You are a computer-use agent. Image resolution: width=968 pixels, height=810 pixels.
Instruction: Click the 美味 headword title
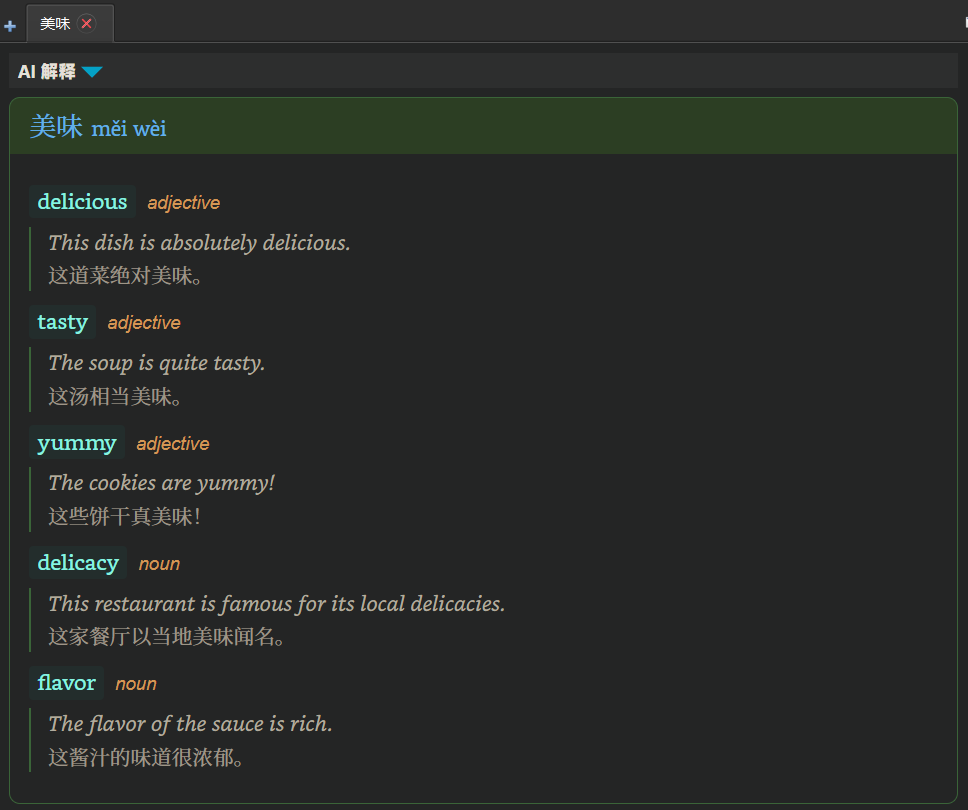click(x=56, y=127)
